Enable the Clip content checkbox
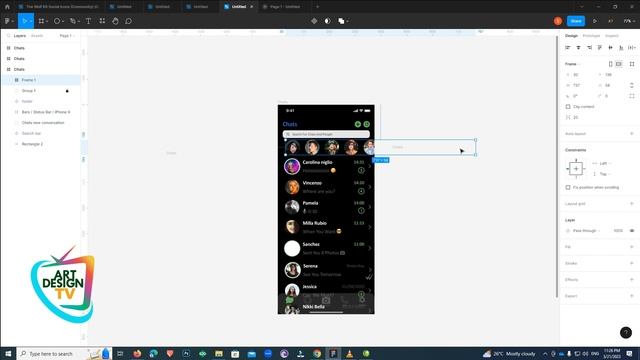 tap(568, 107)
